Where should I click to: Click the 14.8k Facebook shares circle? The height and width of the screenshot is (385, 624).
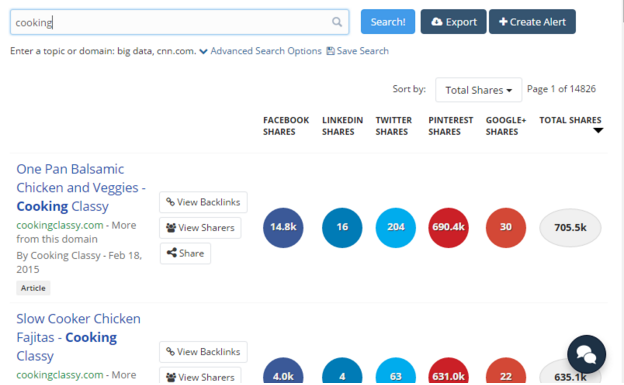click(283, 227)
